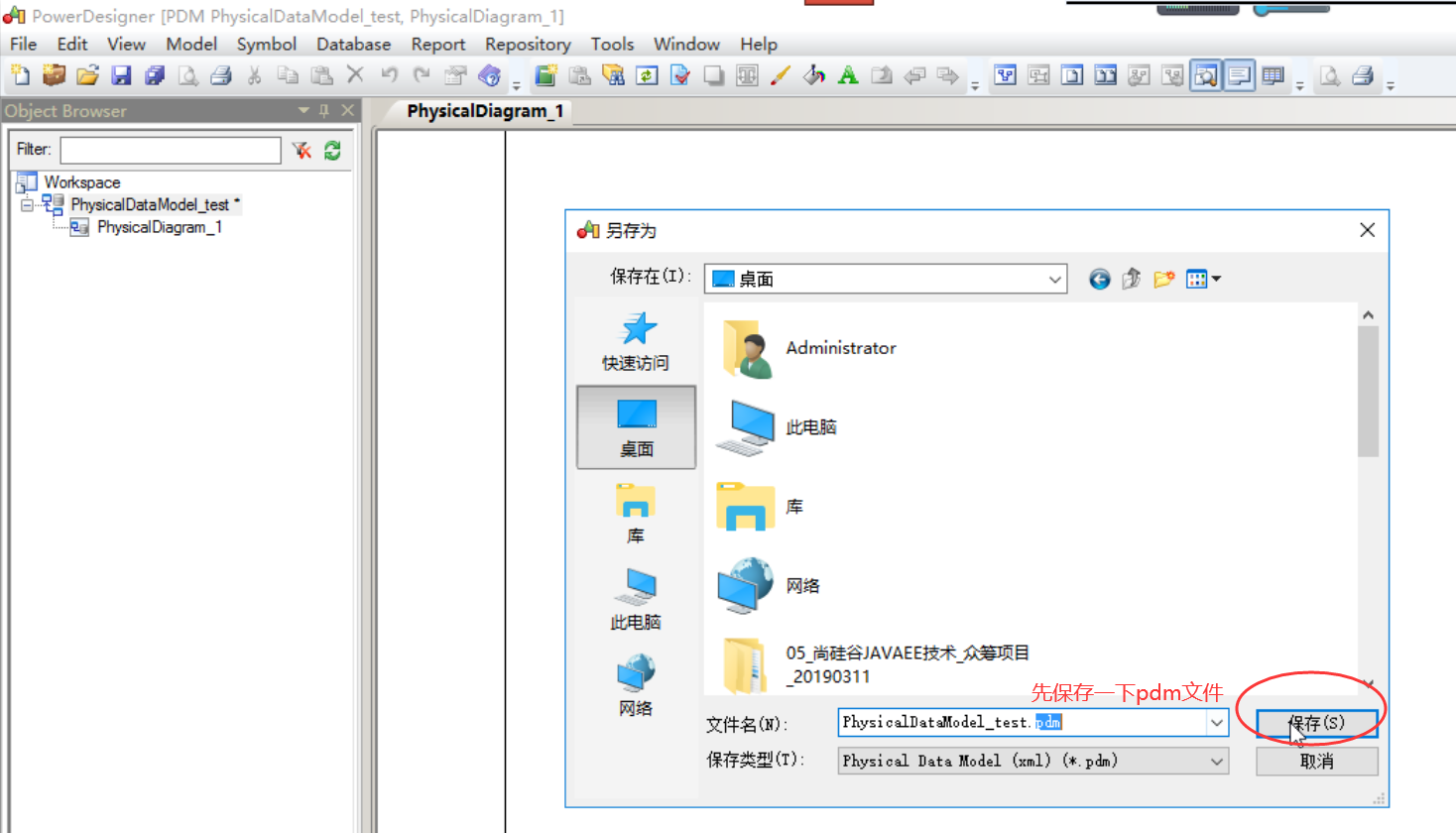Click the Up One Level folder icon
1456x833 pixels.
[x=1131, y=280]
